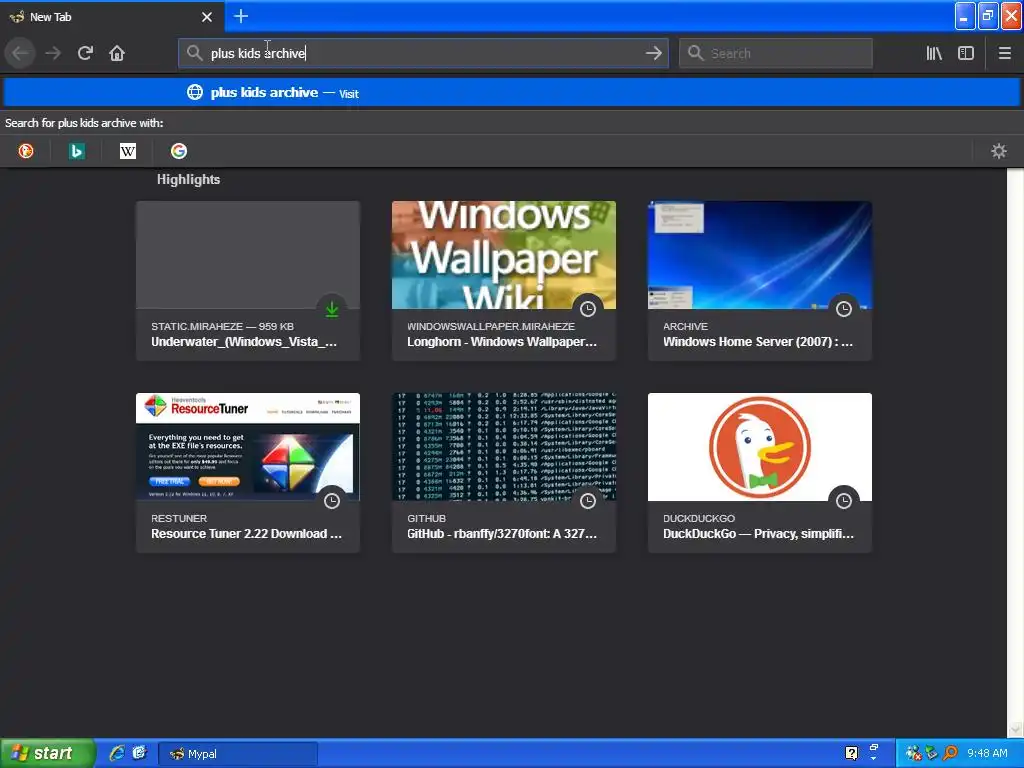
Task: Open the DuckDuckGo duck logo thumbnail
Action: click(x=760, y=447)
